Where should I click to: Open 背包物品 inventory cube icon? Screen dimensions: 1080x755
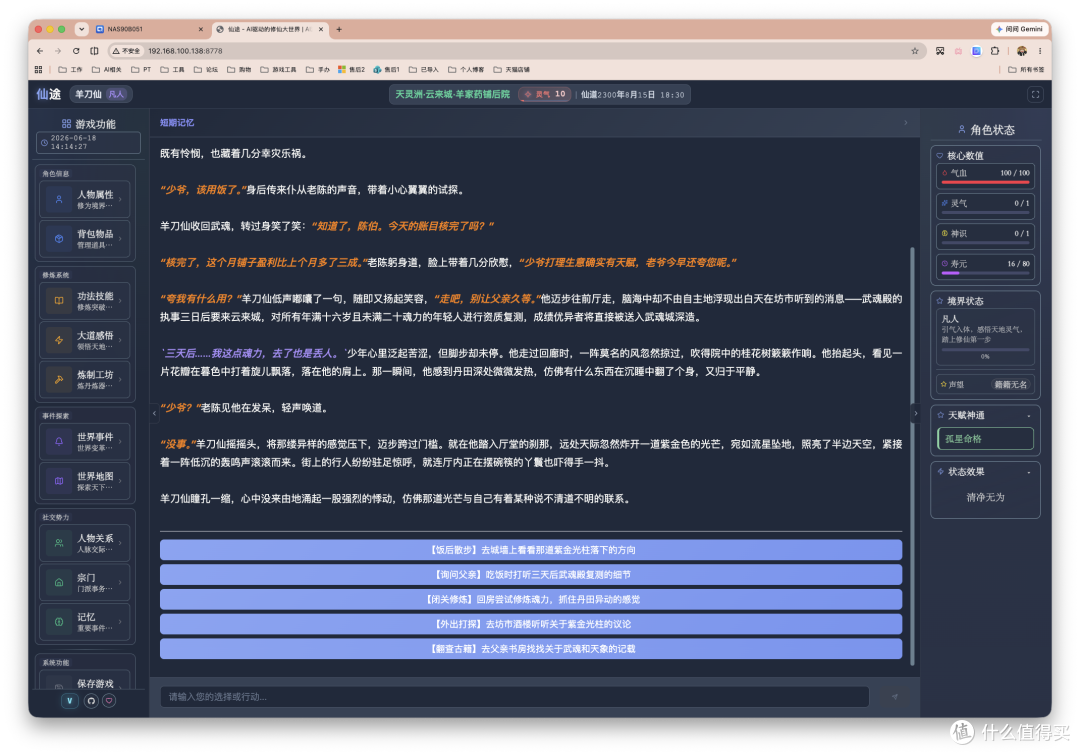[x=59, y=238]
